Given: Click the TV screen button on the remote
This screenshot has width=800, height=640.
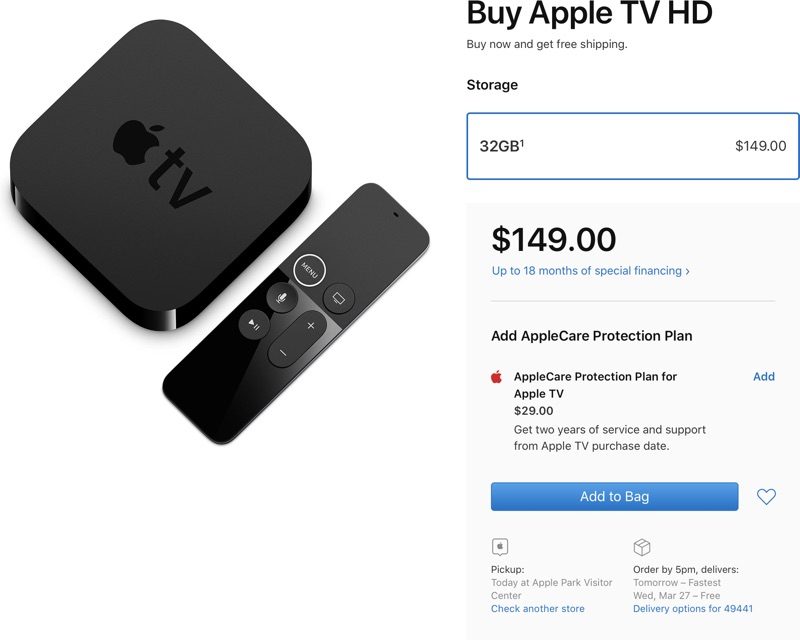Looking at the screenshot, I should 339,298.
